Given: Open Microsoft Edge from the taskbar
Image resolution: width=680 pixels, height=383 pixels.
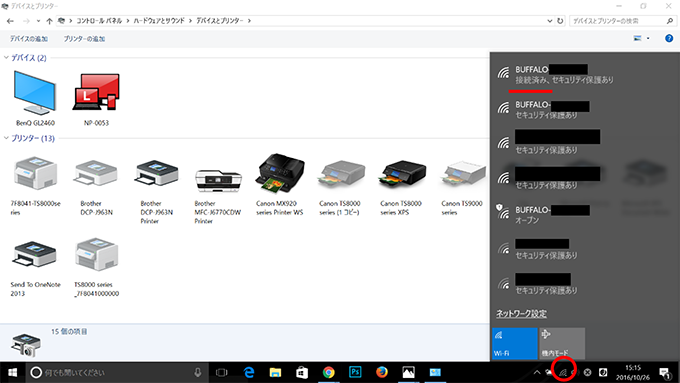Looking at the screenshot, I should pos(249,372).
